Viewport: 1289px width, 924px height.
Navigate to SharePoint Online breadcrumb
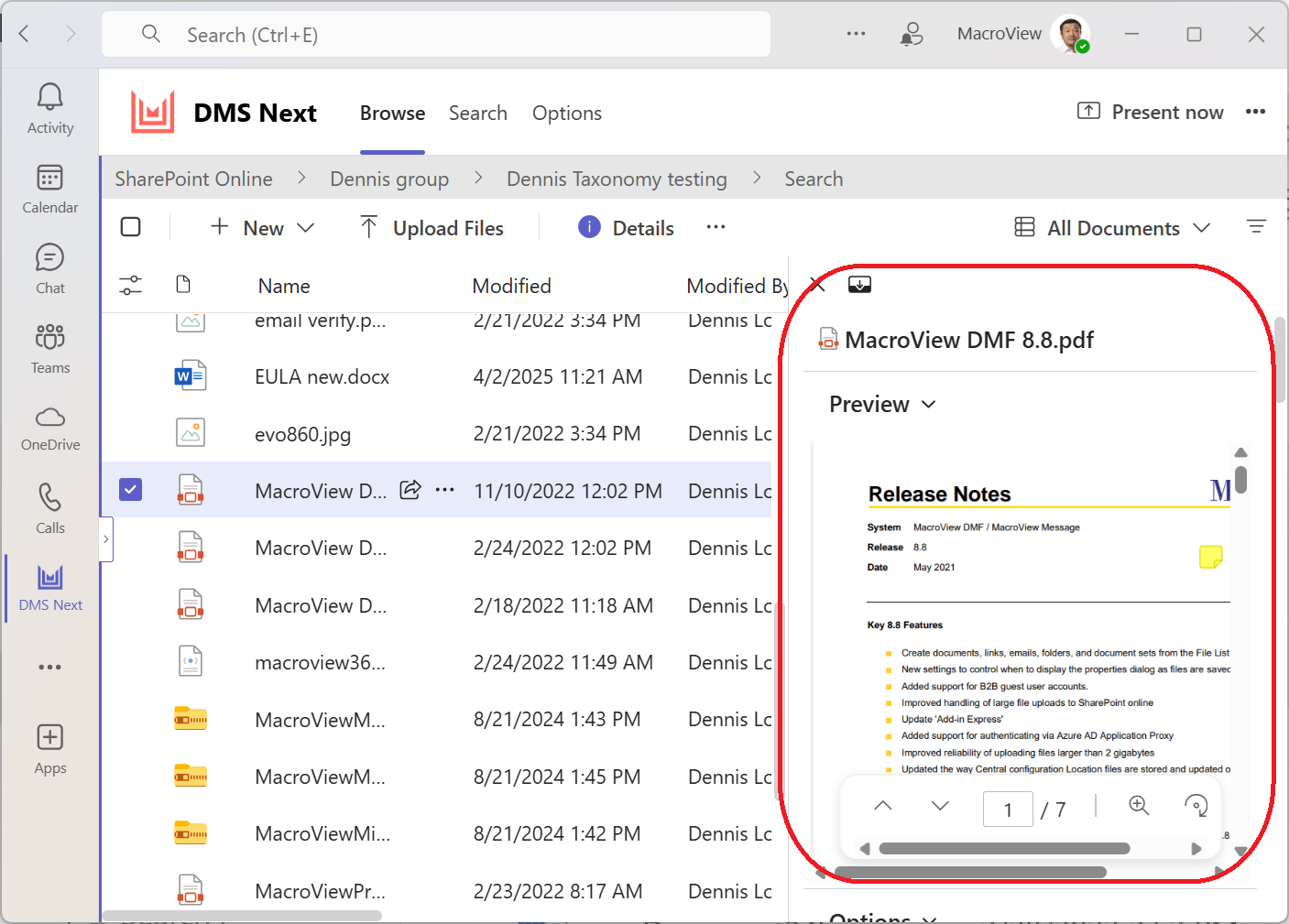[x=193, y=179]
